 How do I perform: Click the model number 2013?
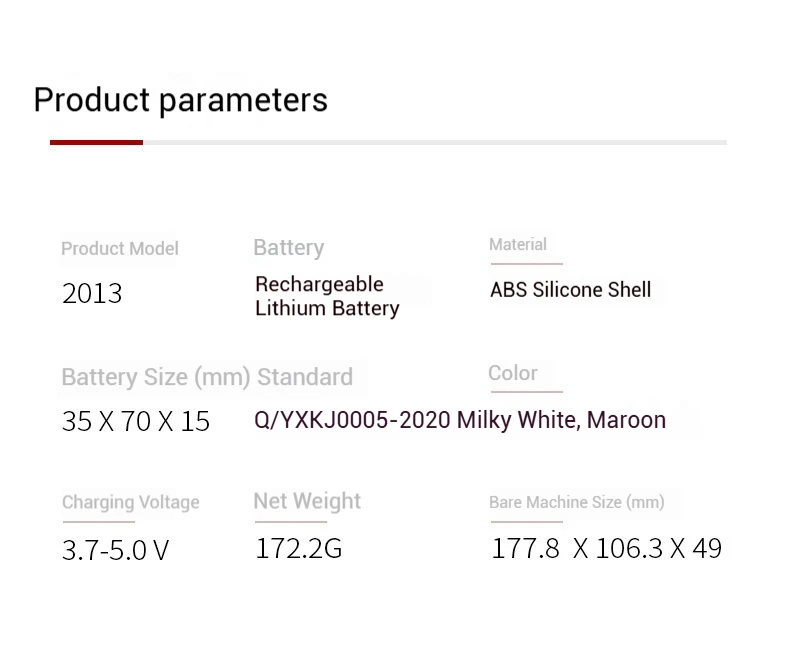tap(92, 294)
